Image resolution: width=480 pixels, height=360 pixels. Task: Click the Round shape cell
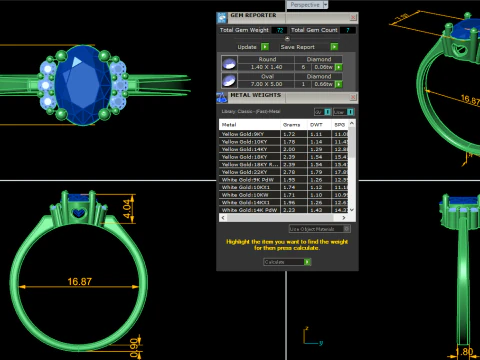click(x=267, y=59)
